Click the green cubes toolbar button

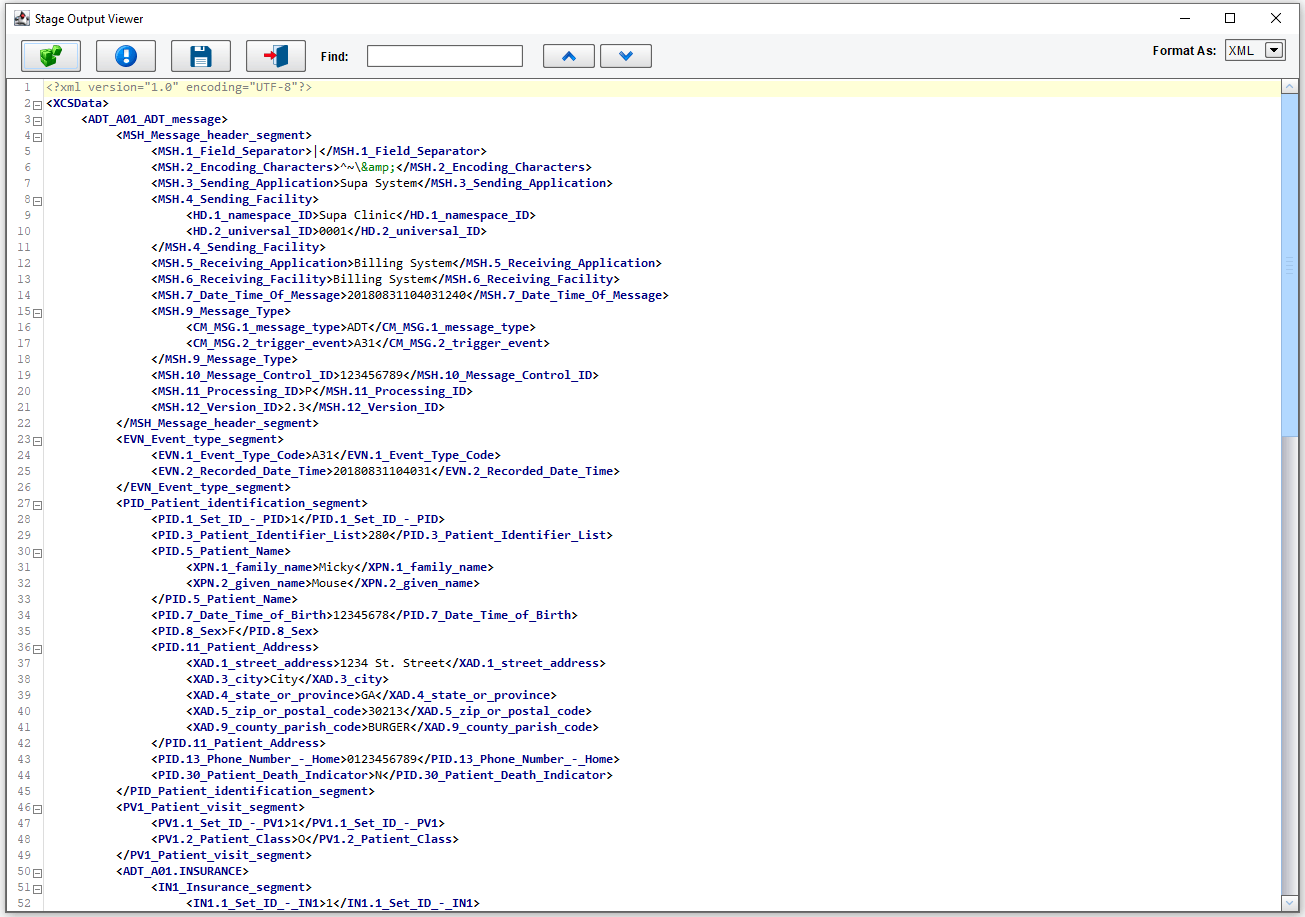coord(51,56)
